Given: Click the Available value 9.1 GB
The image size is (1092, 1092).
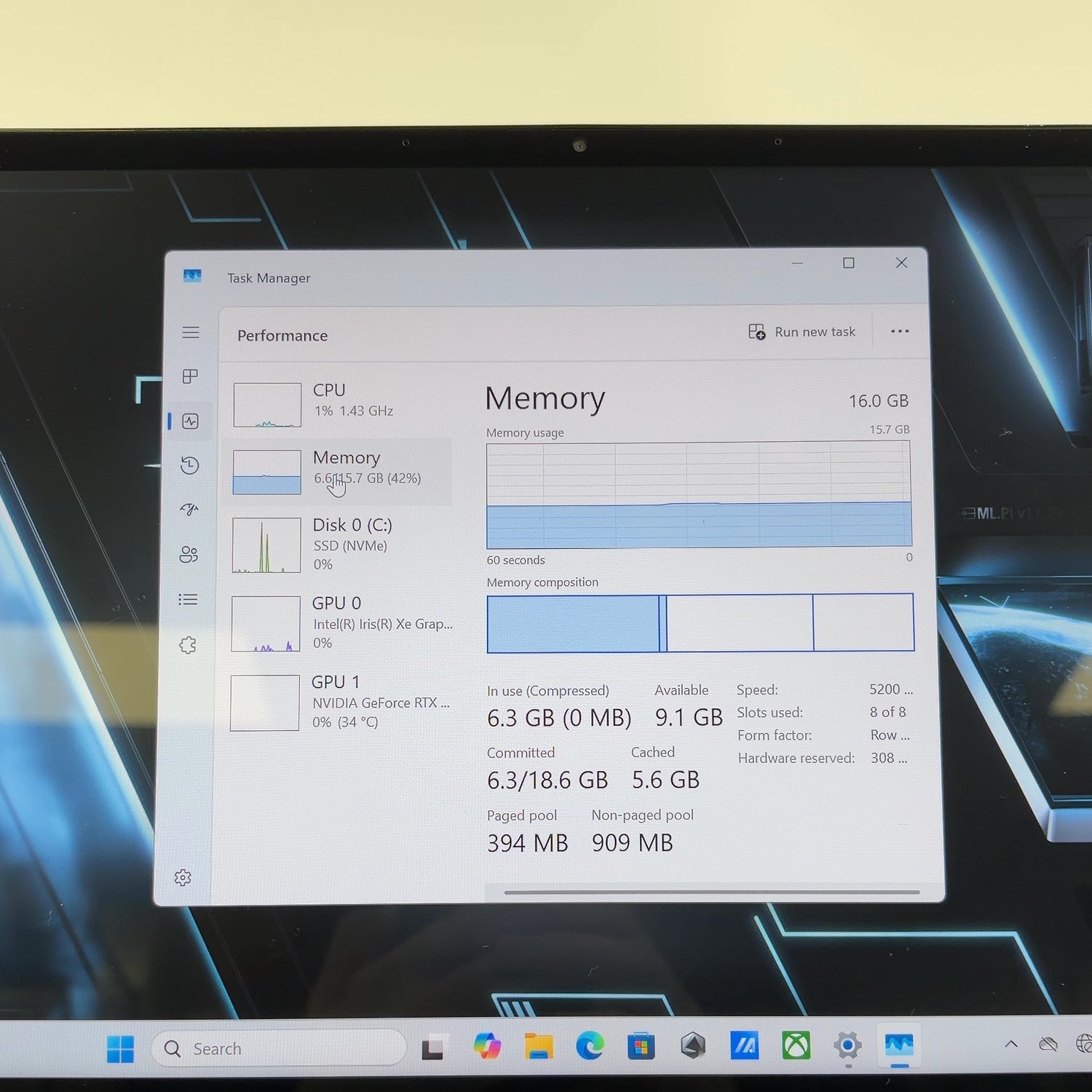Looking at the screenshot, I should pos(689,718).
